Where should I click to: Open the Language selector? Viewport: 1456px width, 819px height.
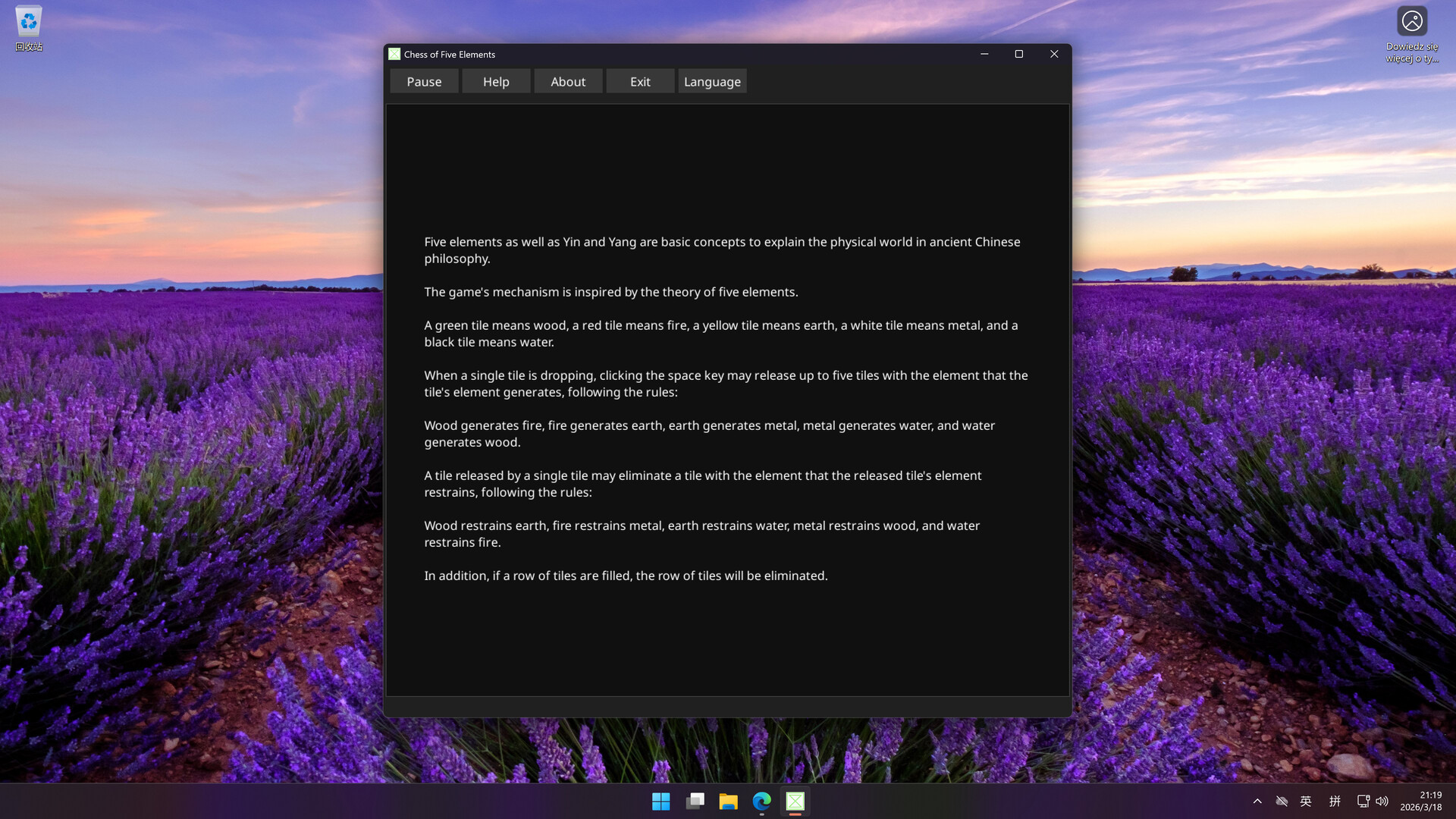(x=712, y=81)
